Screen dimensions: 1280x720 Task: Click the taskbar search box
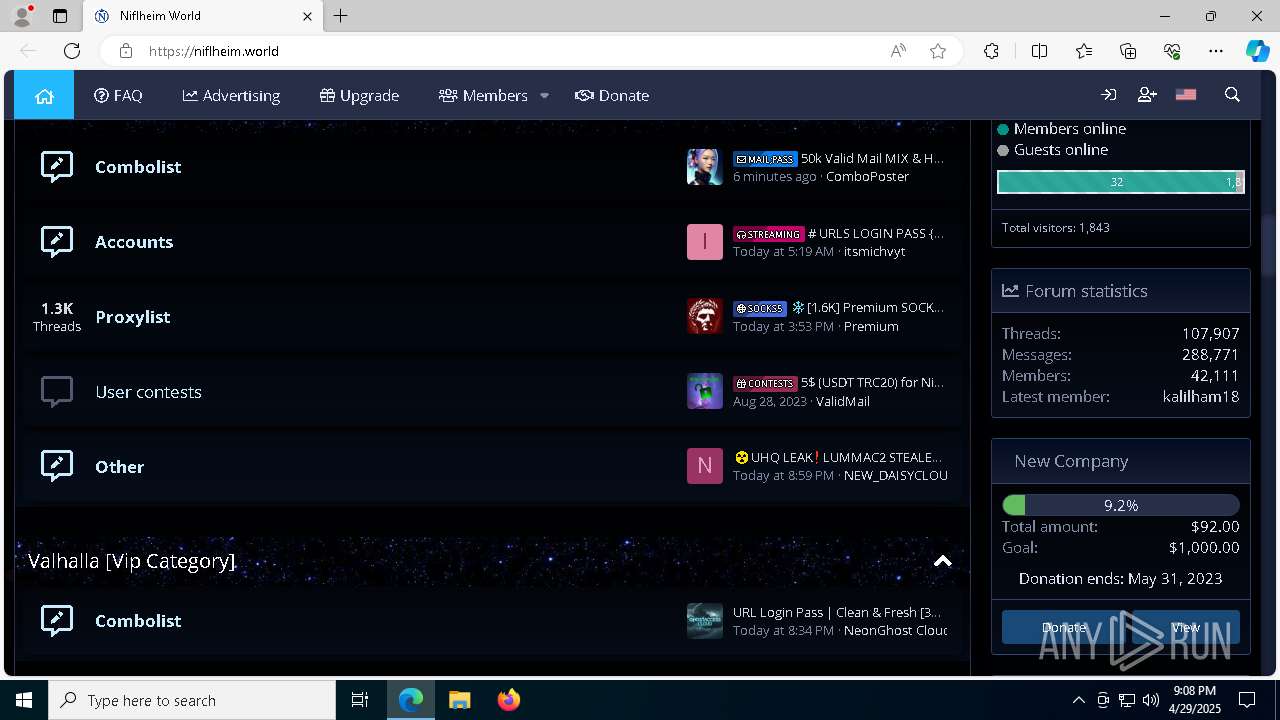point(192,700)
